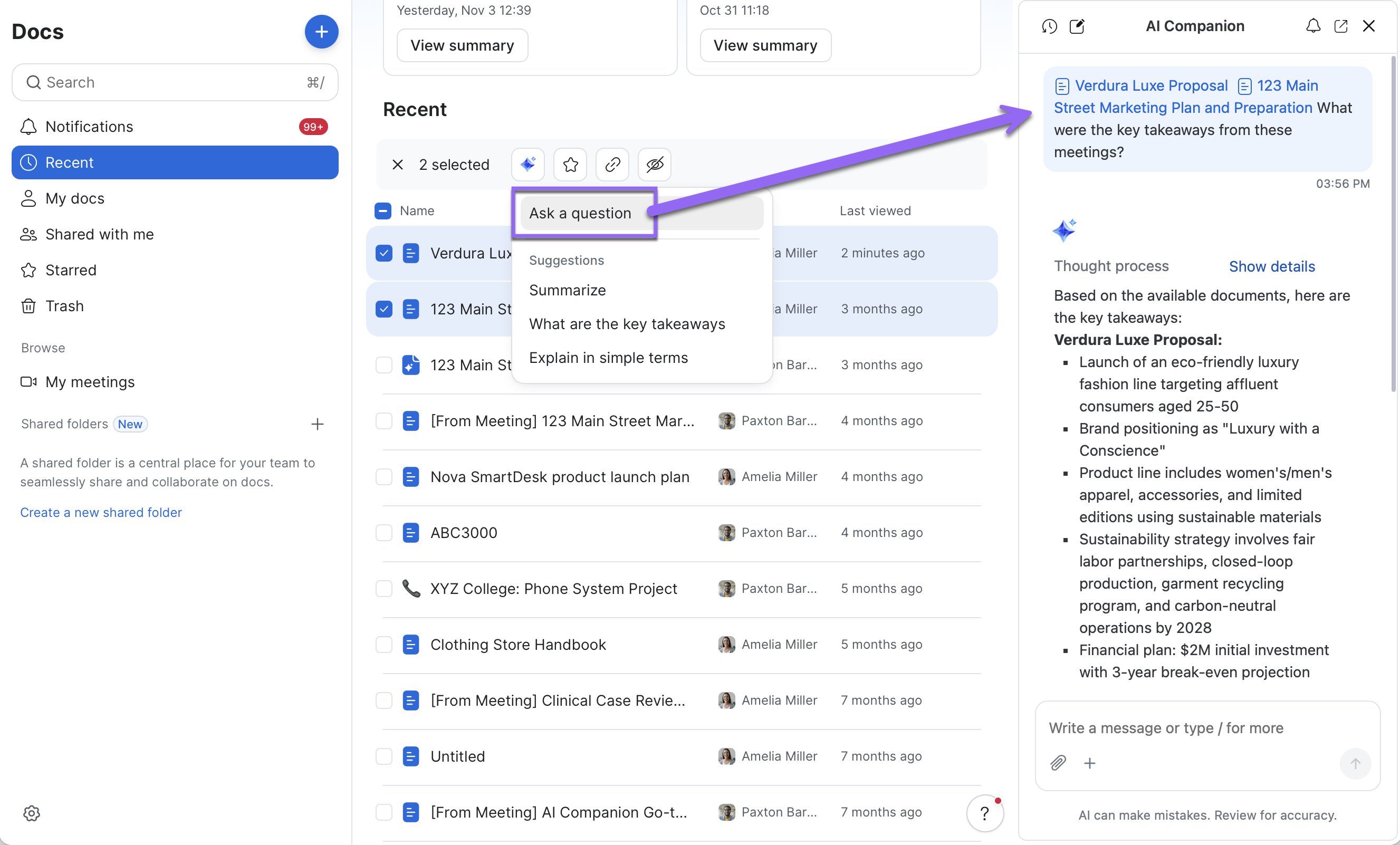Viewport: 1400px width, 845px height.
Task: Pop out AI Companion panel
Action: (x=1341, y=26)
